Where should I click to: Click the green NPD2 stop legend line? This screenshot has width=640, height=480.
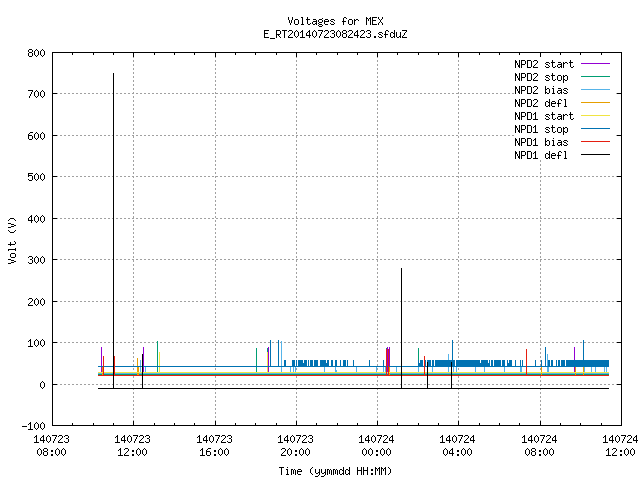point(595,77)
